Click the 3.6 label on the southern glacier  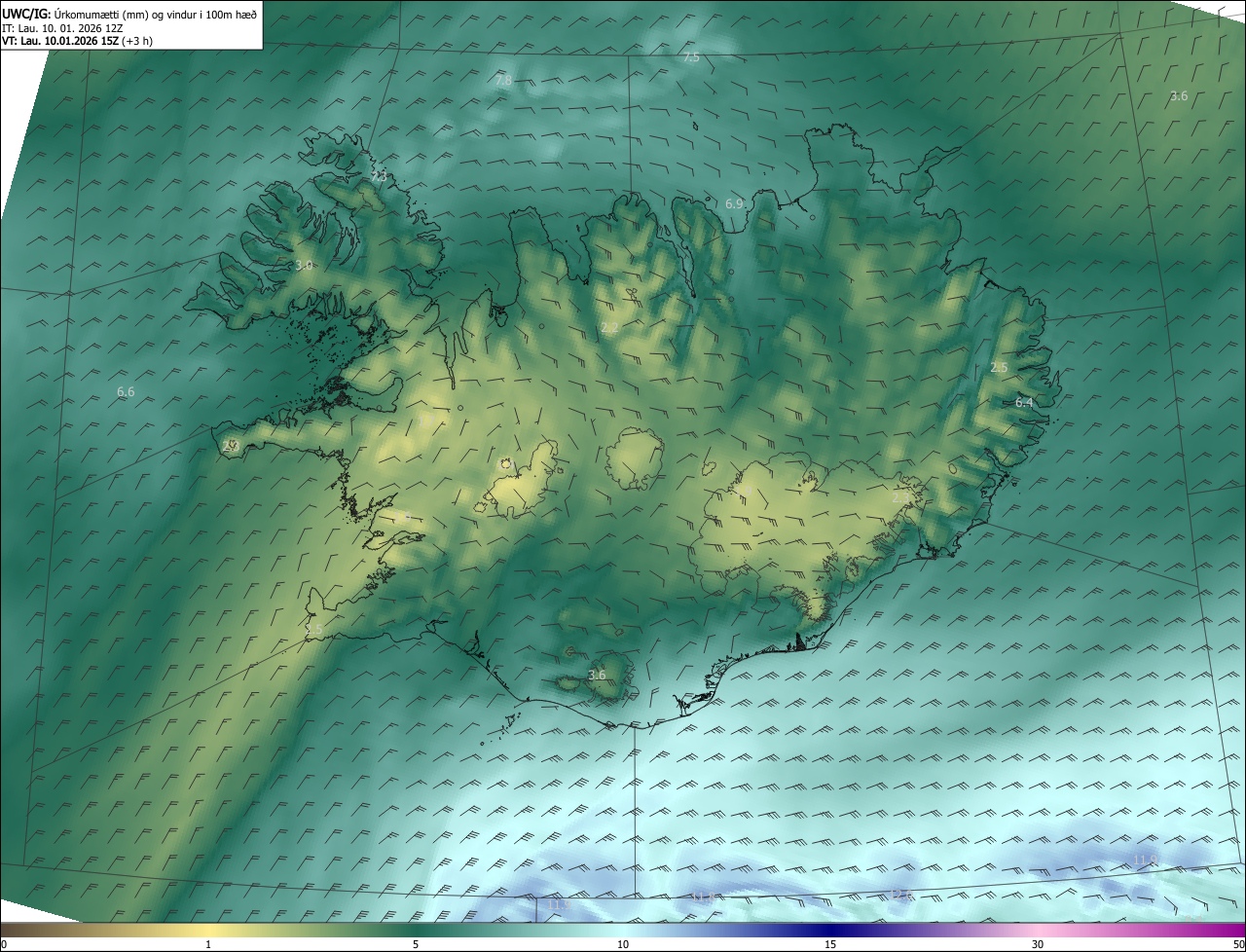point(597,676)
